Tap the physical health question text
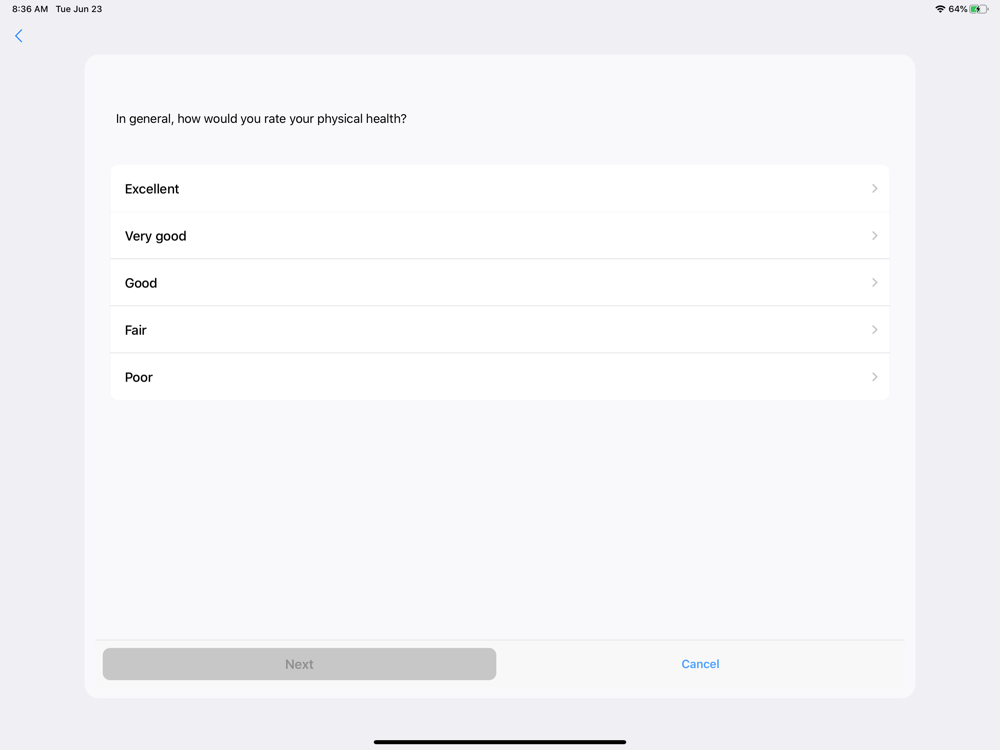1000x750 pixels. (x=261, y=119)
